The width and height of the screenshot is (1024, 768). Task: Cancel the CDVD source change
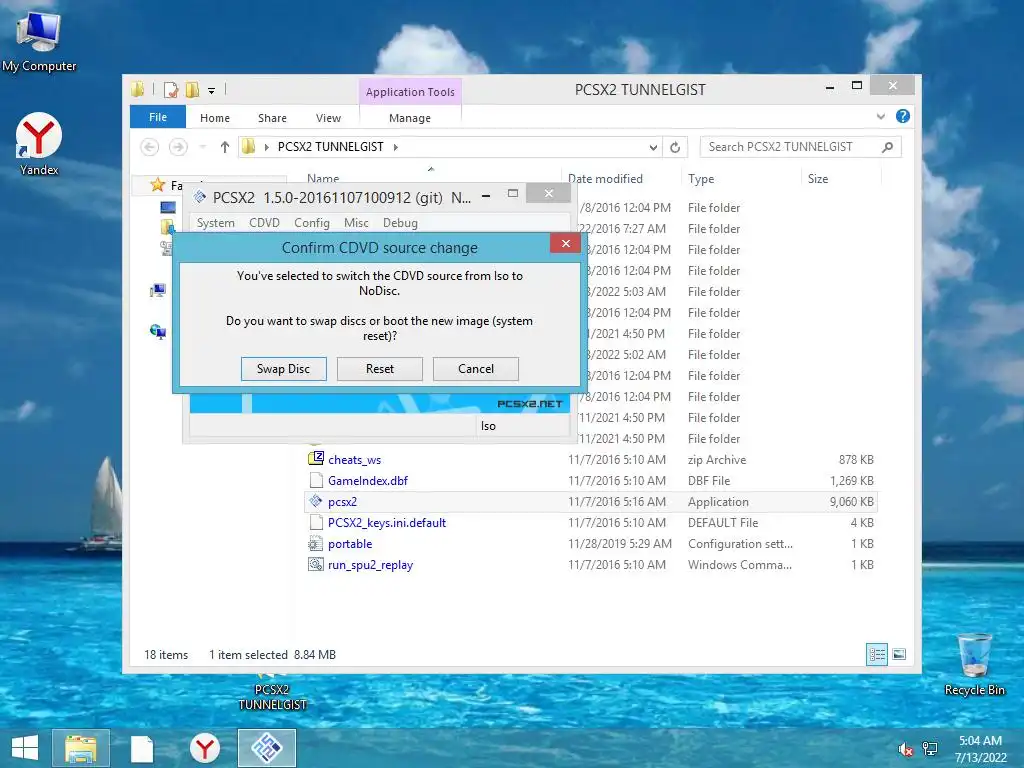click(475, 369)
